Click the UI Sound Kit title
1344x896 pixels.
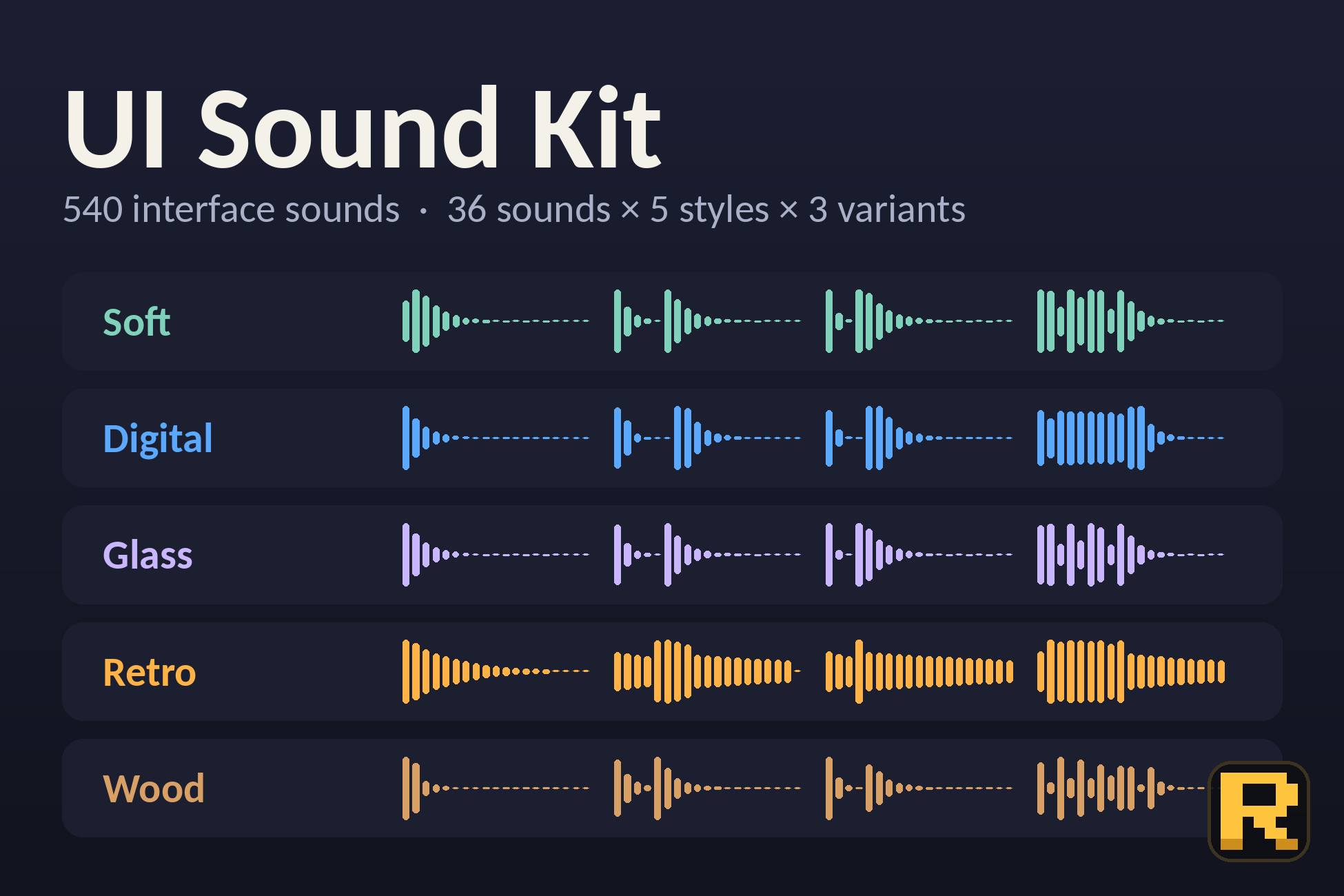coord(363,128)
